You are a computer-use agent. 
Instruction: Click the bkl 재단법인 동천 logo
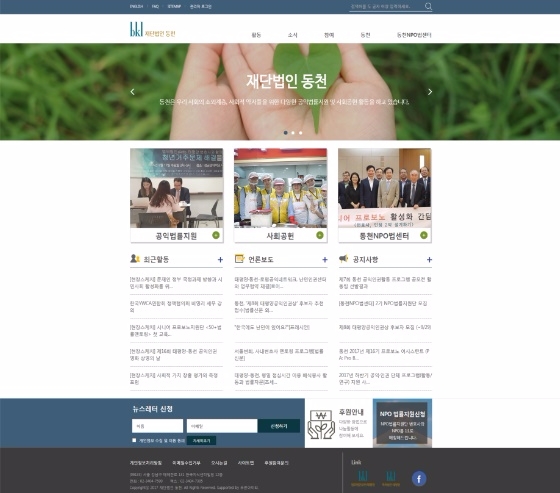pyautogui.click(x=153, y=29)
